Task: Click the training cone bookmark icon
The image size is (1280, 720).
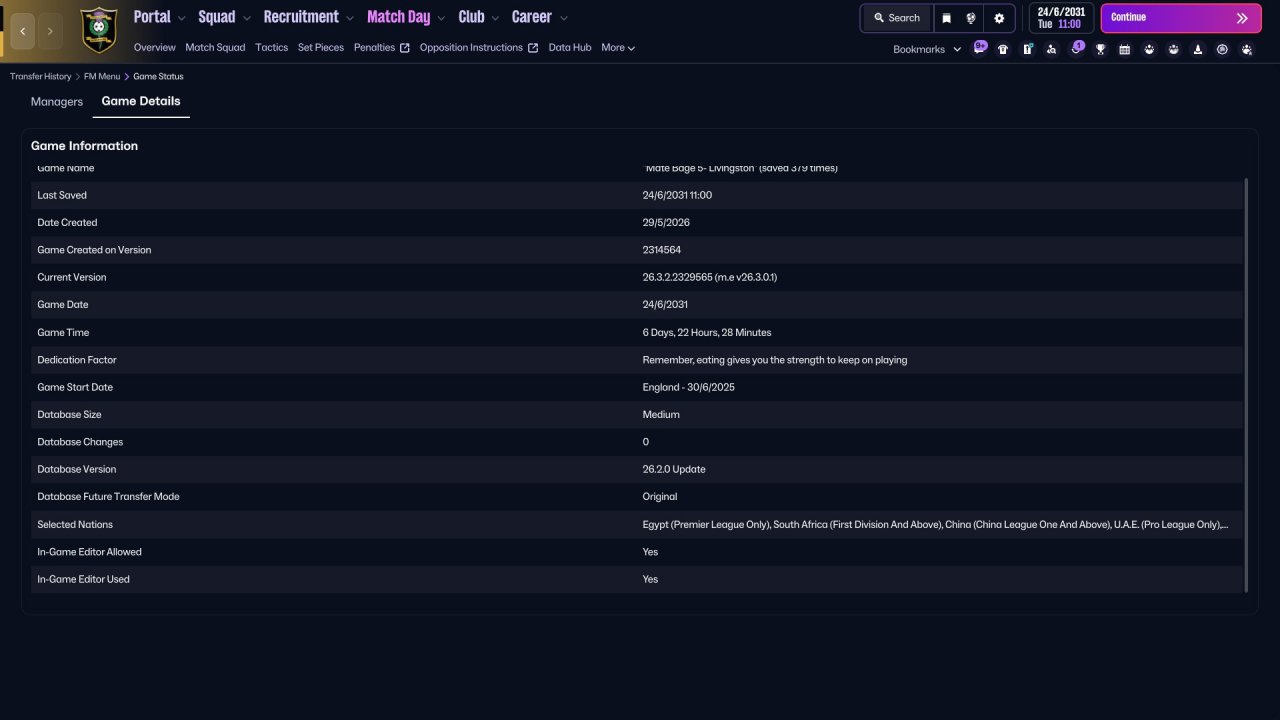Action: click(x=1197, y=49)
